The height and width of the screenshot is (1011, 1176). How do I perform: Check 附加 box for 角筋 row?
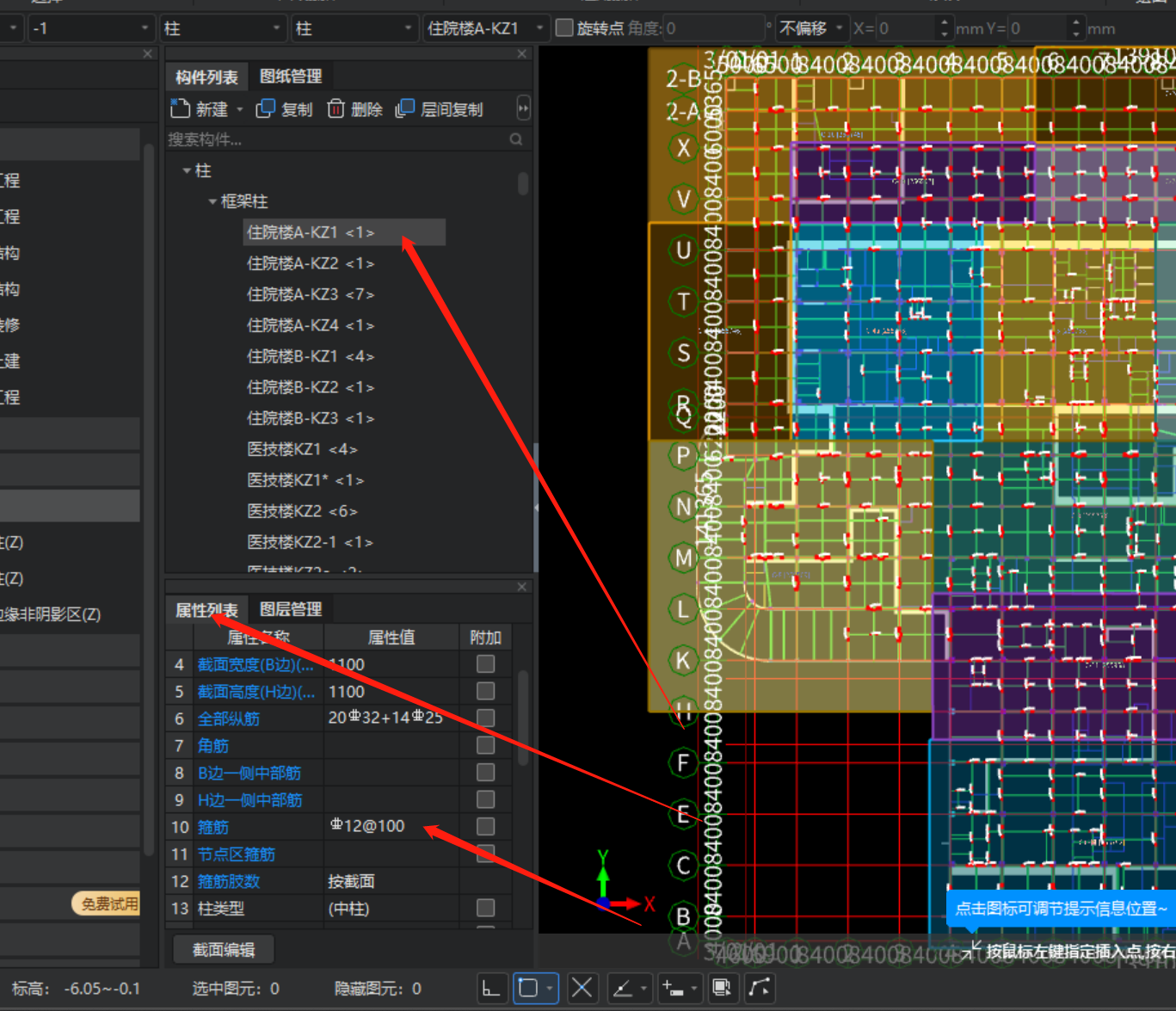pos(485,745)
